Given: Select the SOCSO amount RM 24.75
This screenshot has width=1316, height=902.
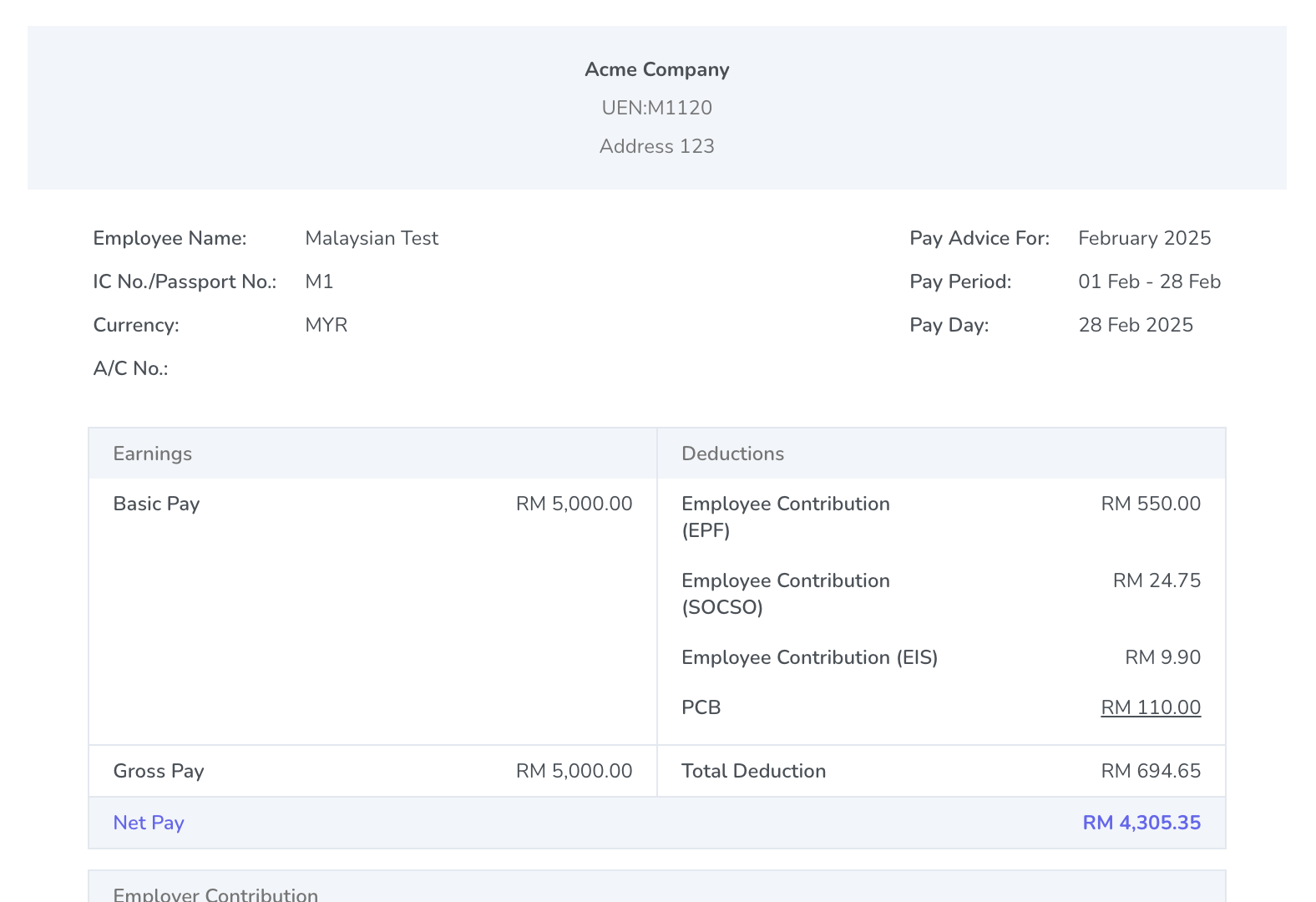Looking at the screenshot, I should tap(1157, 580).
